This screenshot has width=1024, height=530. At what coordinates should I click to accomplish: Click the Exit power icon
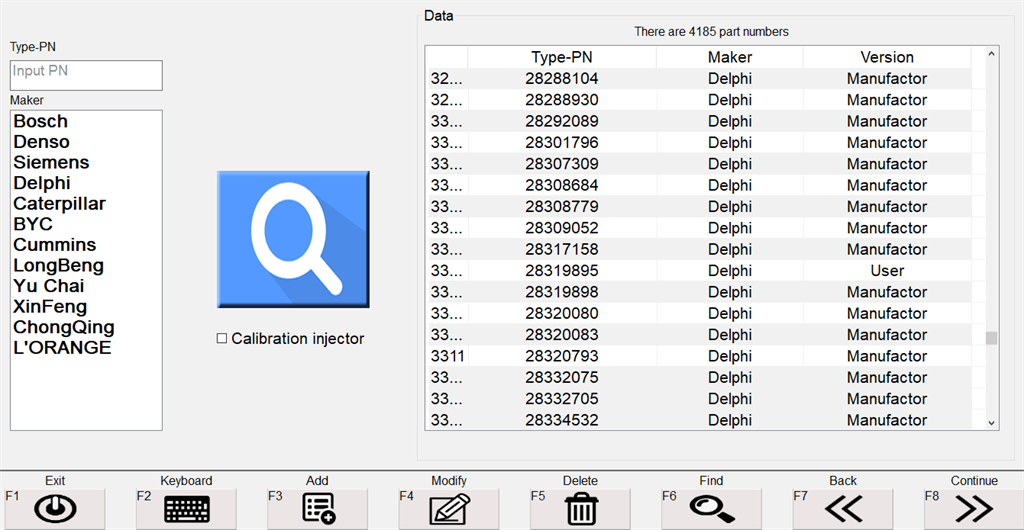[x=55, y=508]
